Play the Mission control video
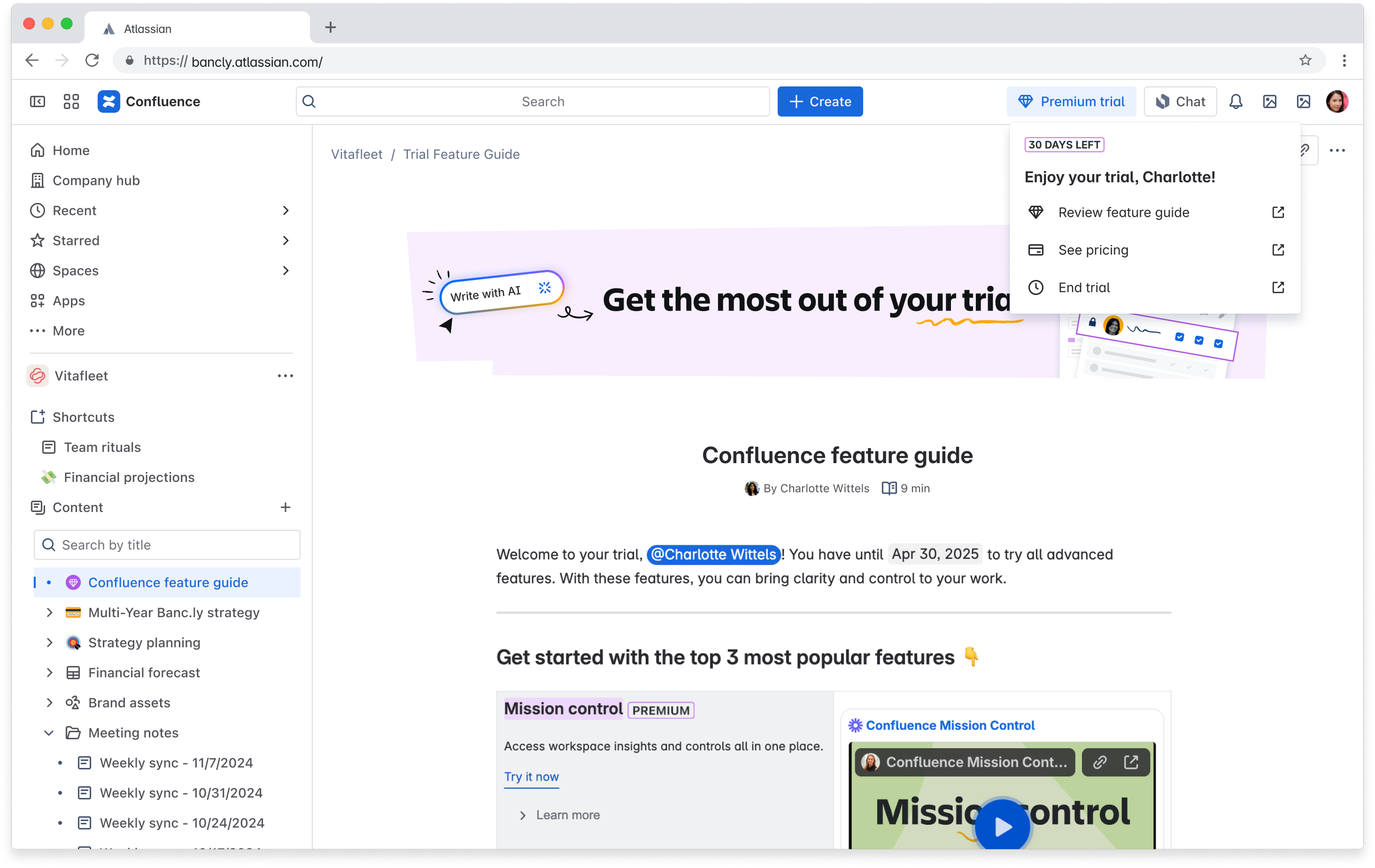 (1002, 826)
